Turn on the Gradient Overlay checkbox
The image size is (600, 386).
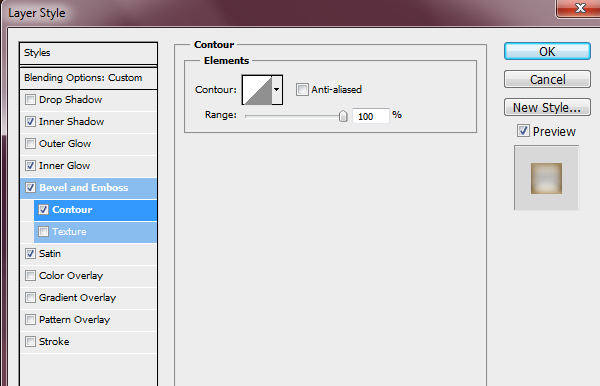tap(30, 298)
